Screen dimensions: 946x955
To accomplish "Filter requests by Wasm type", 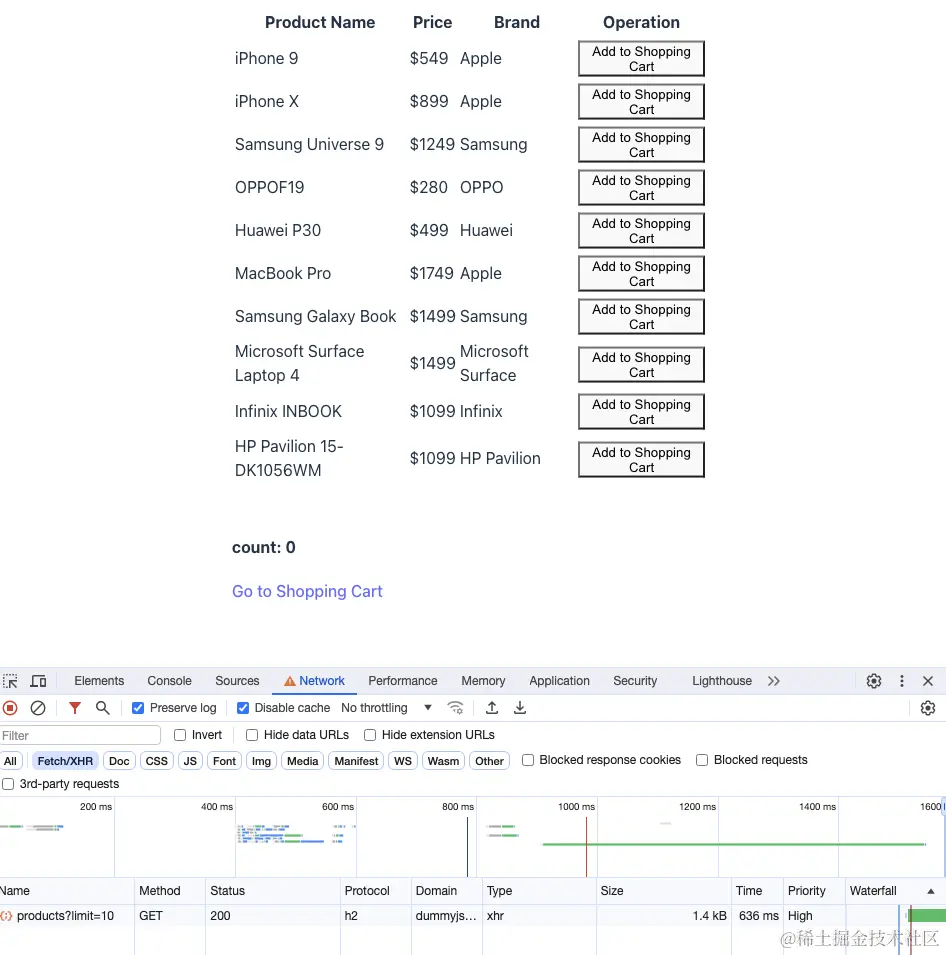I will [x=443, y=761].
